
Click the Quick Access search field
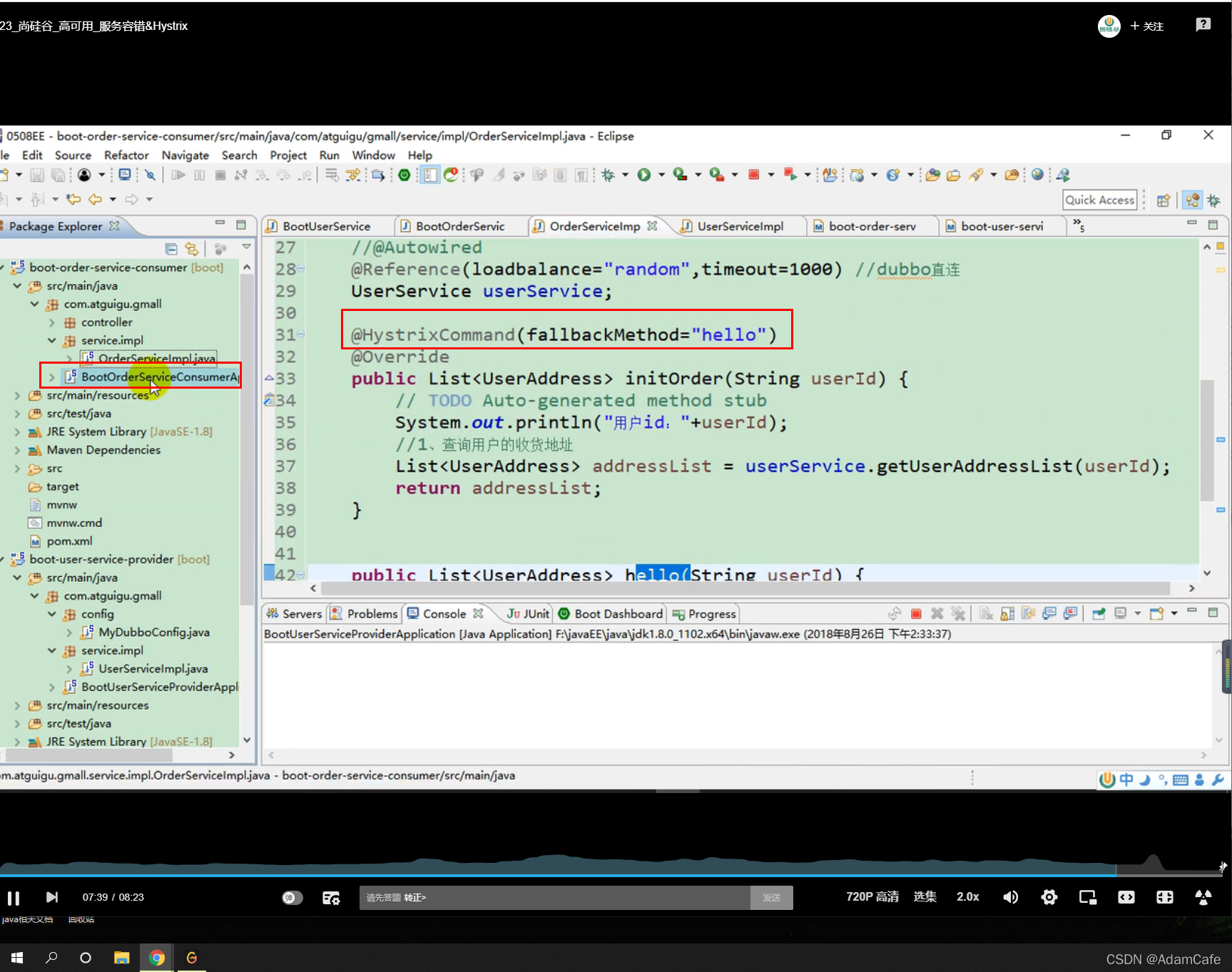(1099, 200)
